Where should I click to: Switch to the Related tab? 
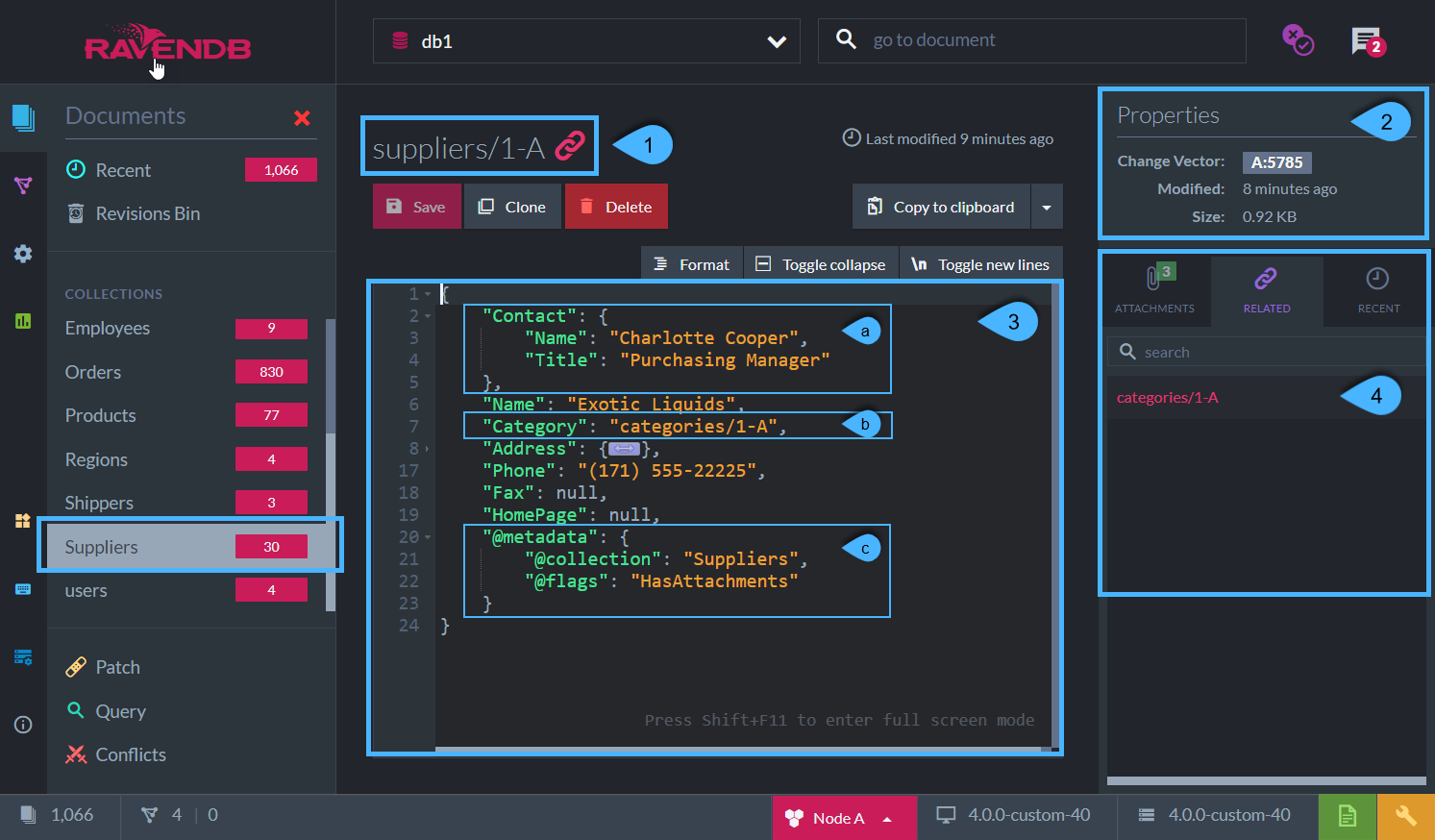(1267, 290)
